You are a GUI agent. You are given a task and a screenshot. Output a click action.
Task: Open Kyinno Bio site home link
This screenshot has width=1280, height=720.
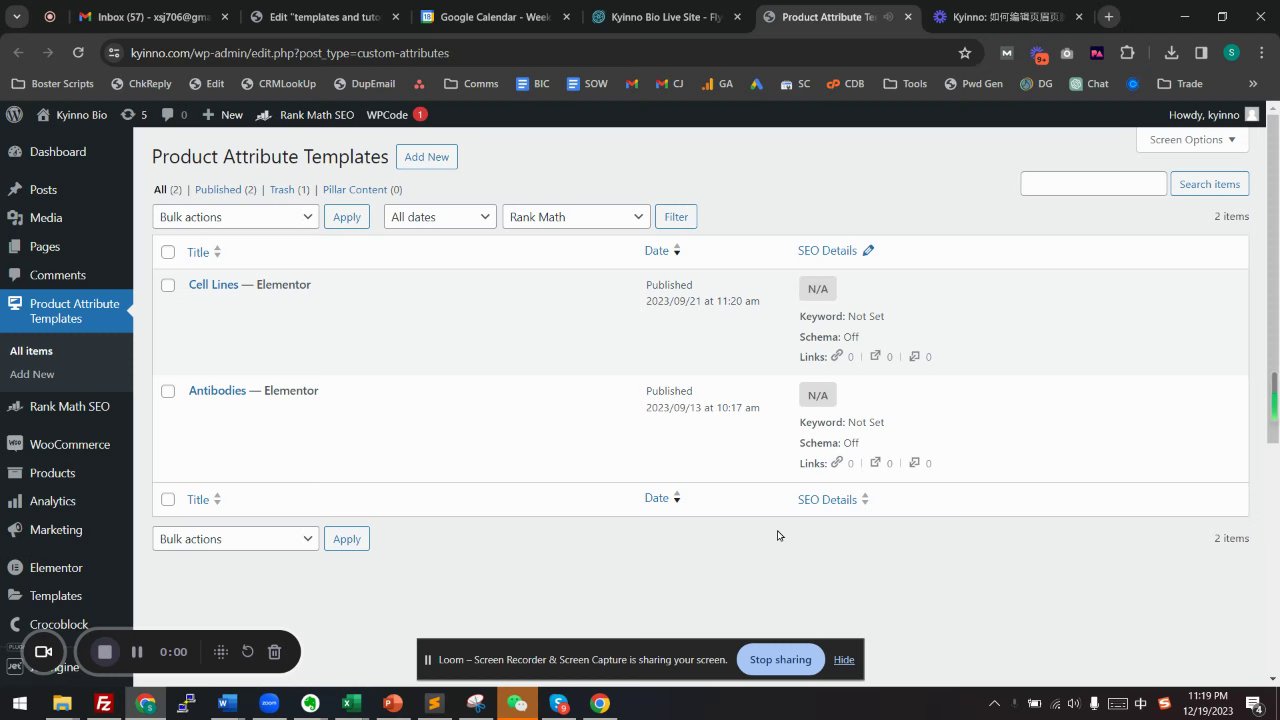[72, 115]
